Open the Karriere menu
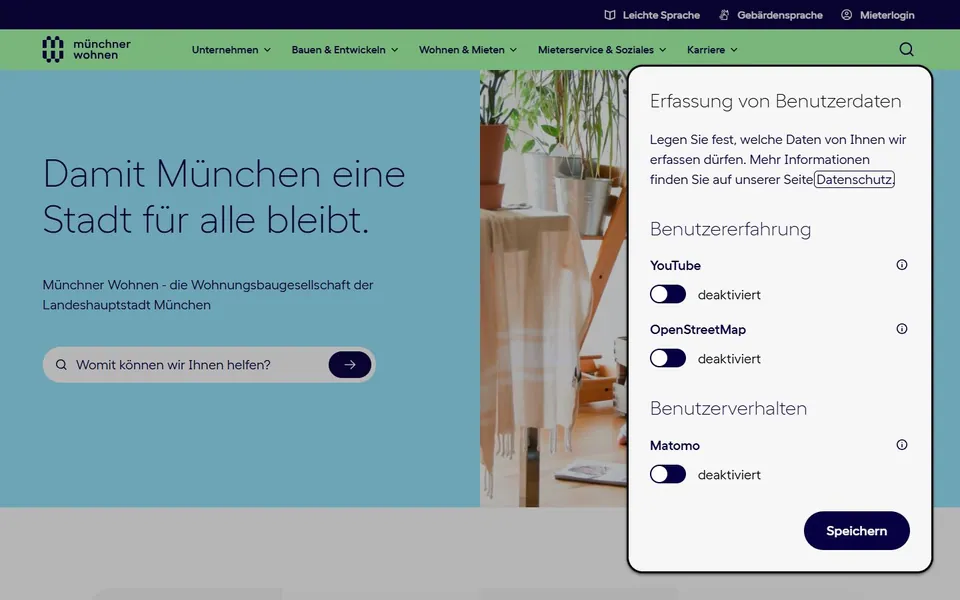 [x=712, y=50]
